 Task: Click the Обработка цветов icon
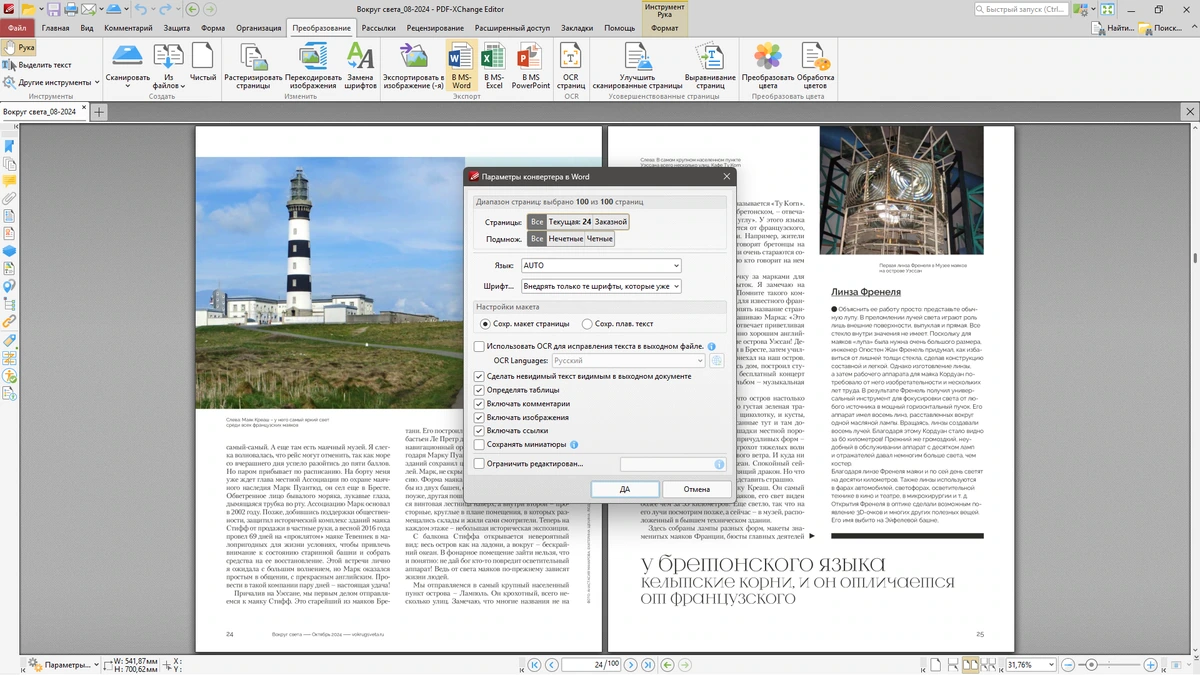coord(815,55)
